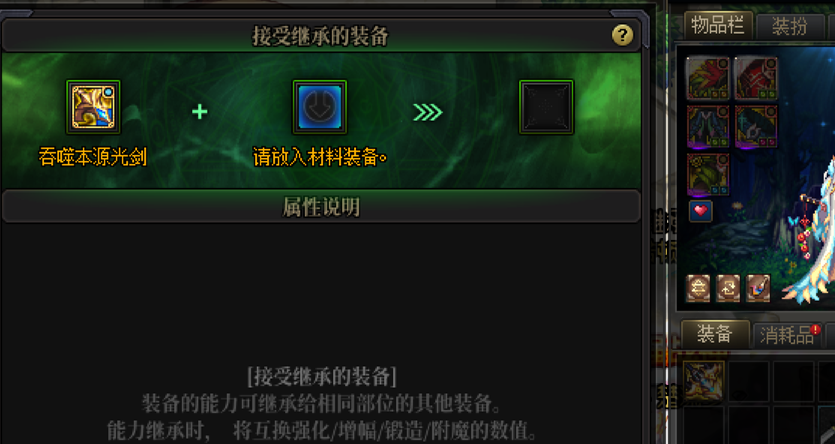
Task: Select the equipped red shoulder armor icon
Action: pyautogui.click(x=708, y=79)
